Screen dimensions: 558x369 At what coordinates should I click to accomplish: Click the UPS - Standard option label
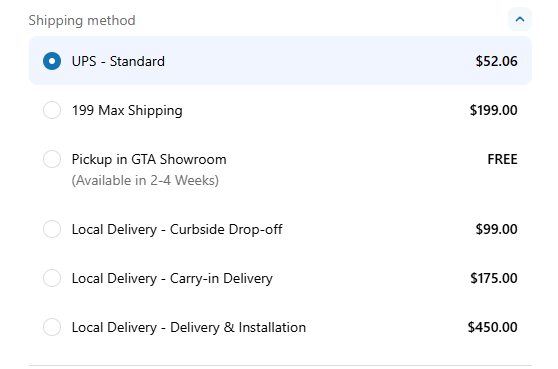tap(118, 62)
